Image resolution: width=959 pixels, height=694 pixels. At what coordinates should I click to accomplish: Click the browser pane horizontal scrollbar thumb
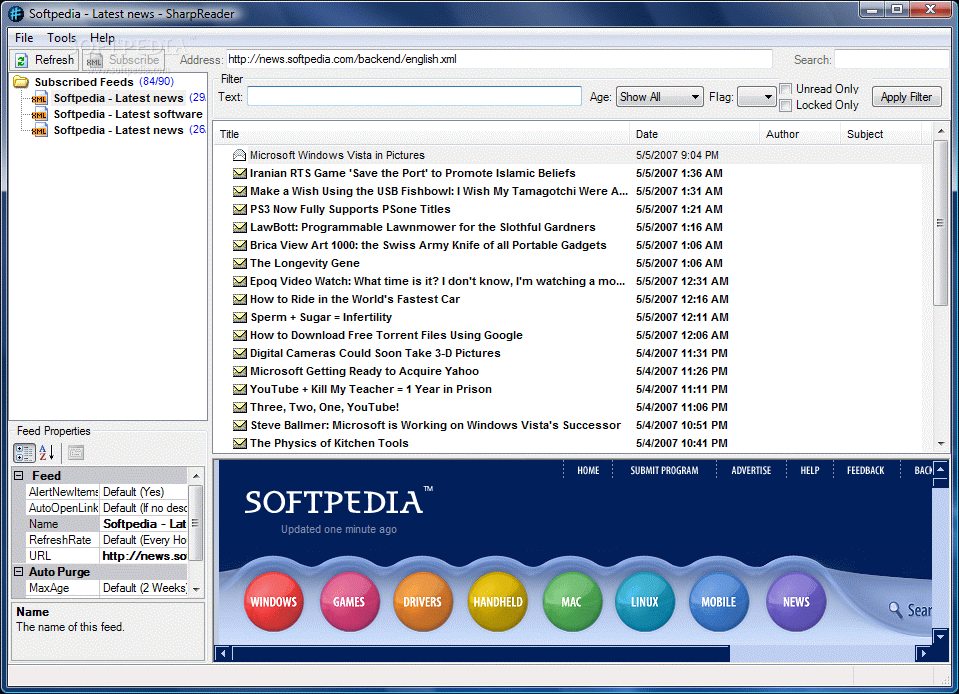click(481, 654)
